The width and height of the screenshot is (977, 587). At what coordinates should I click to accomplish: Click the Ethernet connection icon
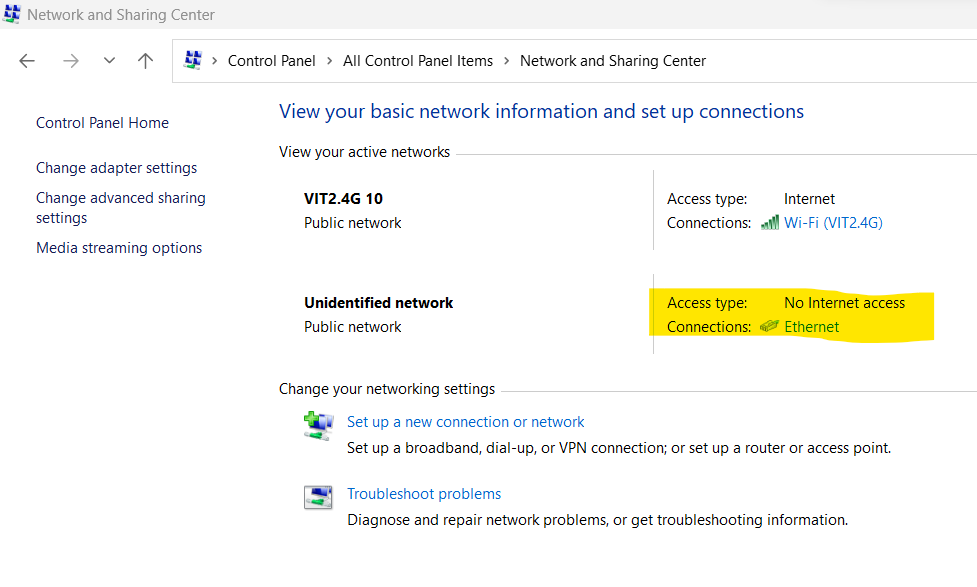[x=769, y=326]
